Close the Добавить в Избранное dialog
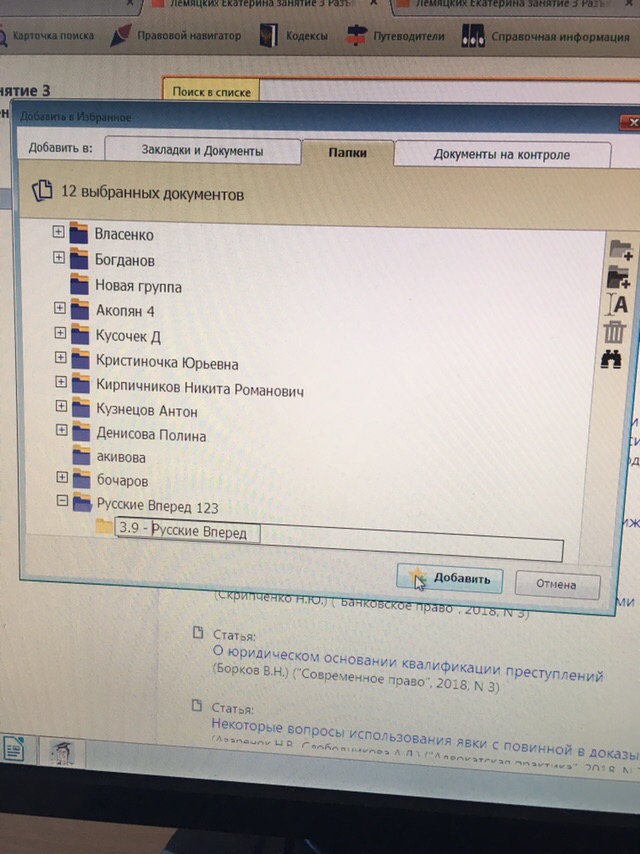 pos(632,123)
